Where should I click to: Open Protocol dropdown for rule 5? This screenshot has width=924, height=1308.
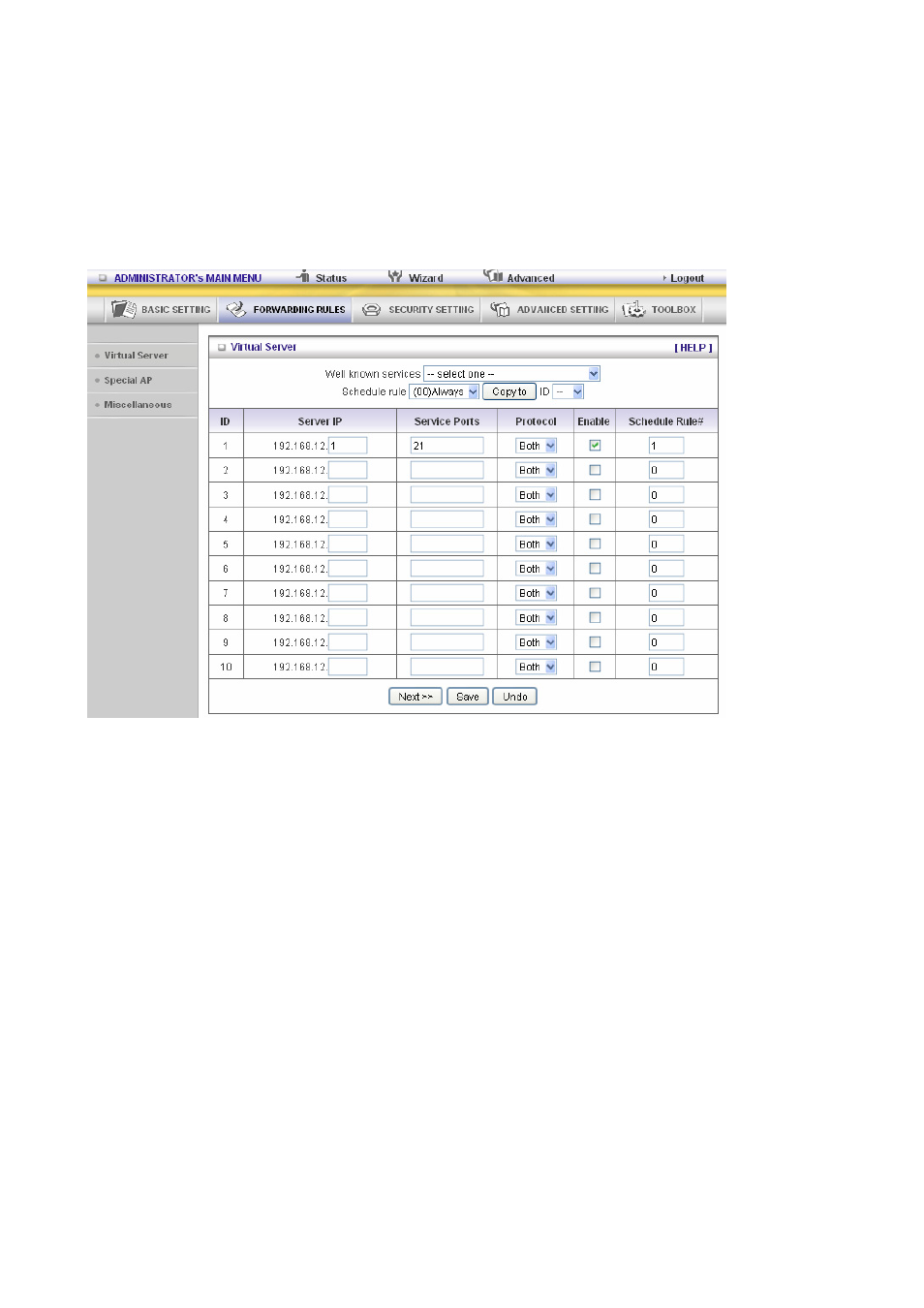pyautogui.click(x=537, y=545)
